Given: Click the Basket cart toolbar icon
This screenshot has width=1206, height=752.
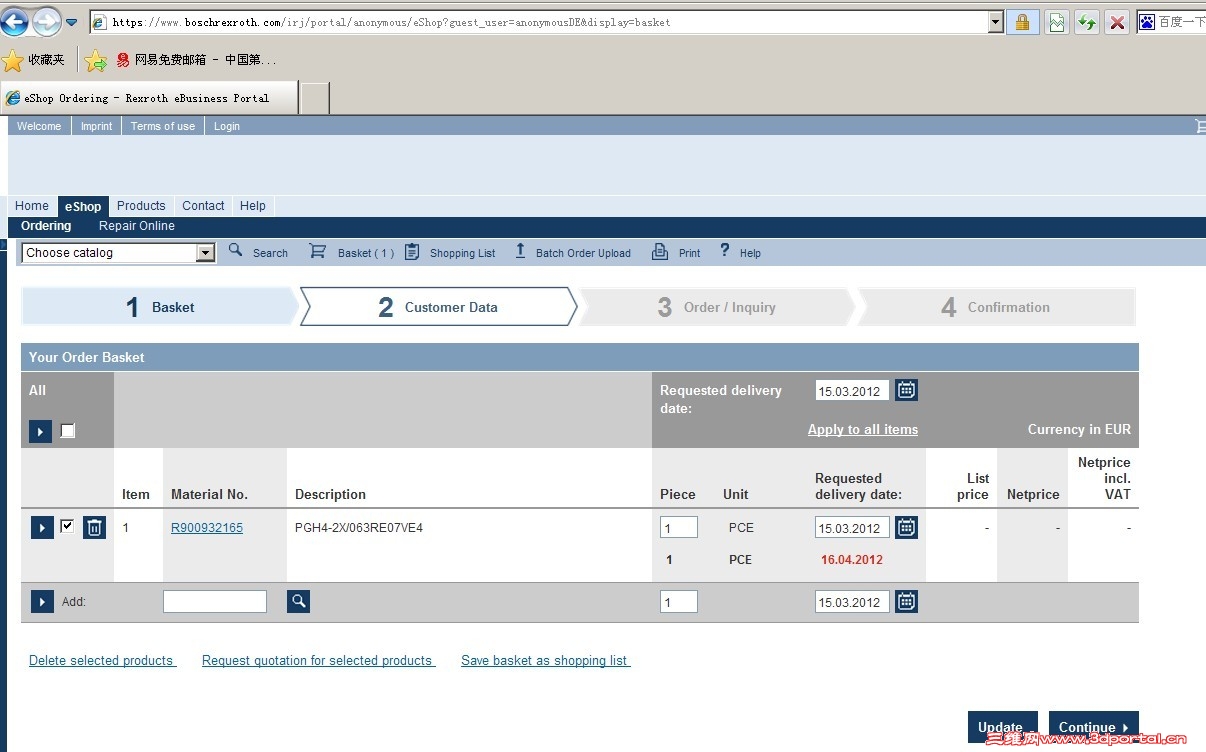Looking at the screenshot, I should (x=317, y=251).
